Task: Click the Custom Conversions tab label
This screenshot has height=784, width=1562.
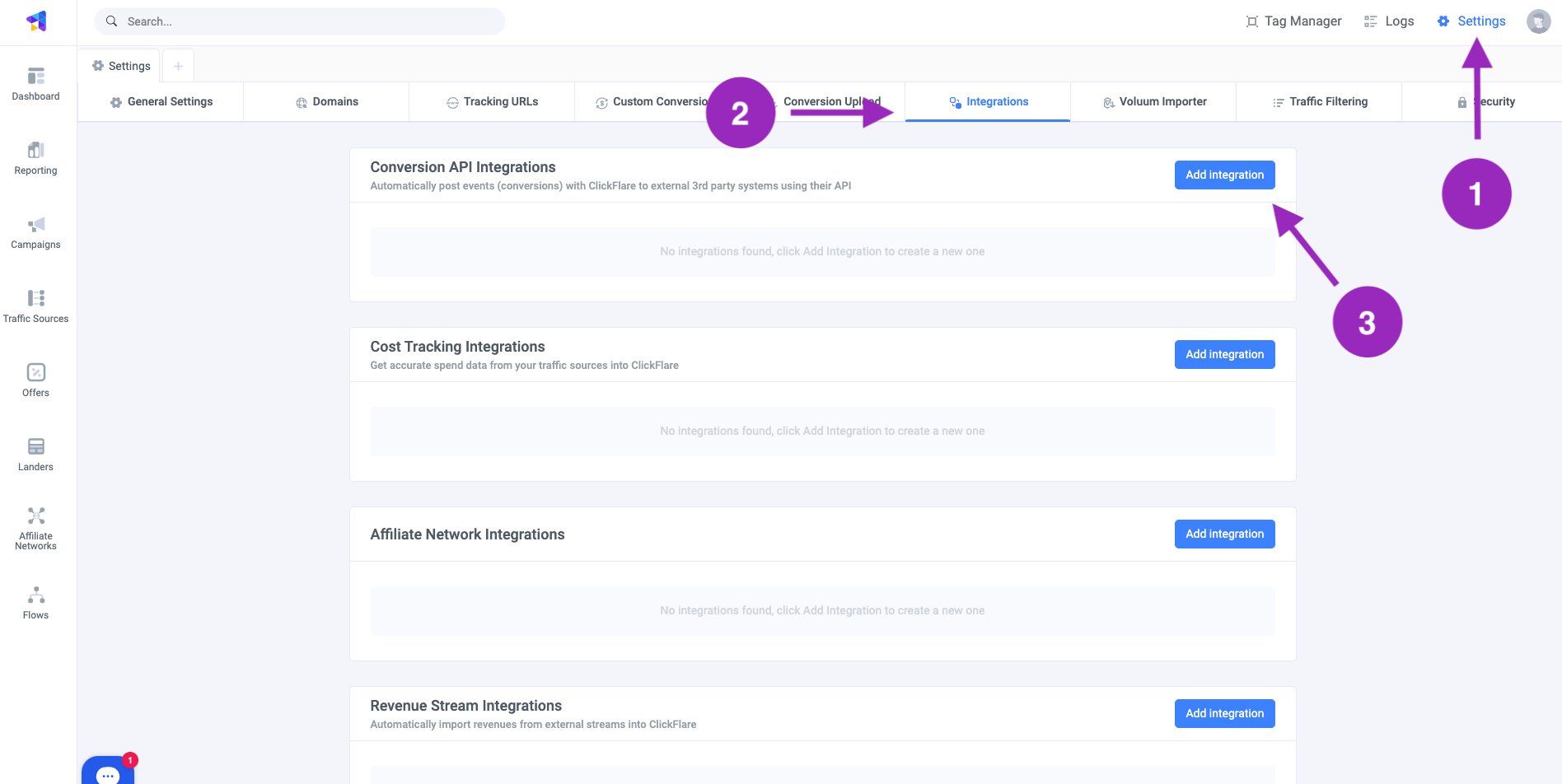Action: tap(661, 102)
